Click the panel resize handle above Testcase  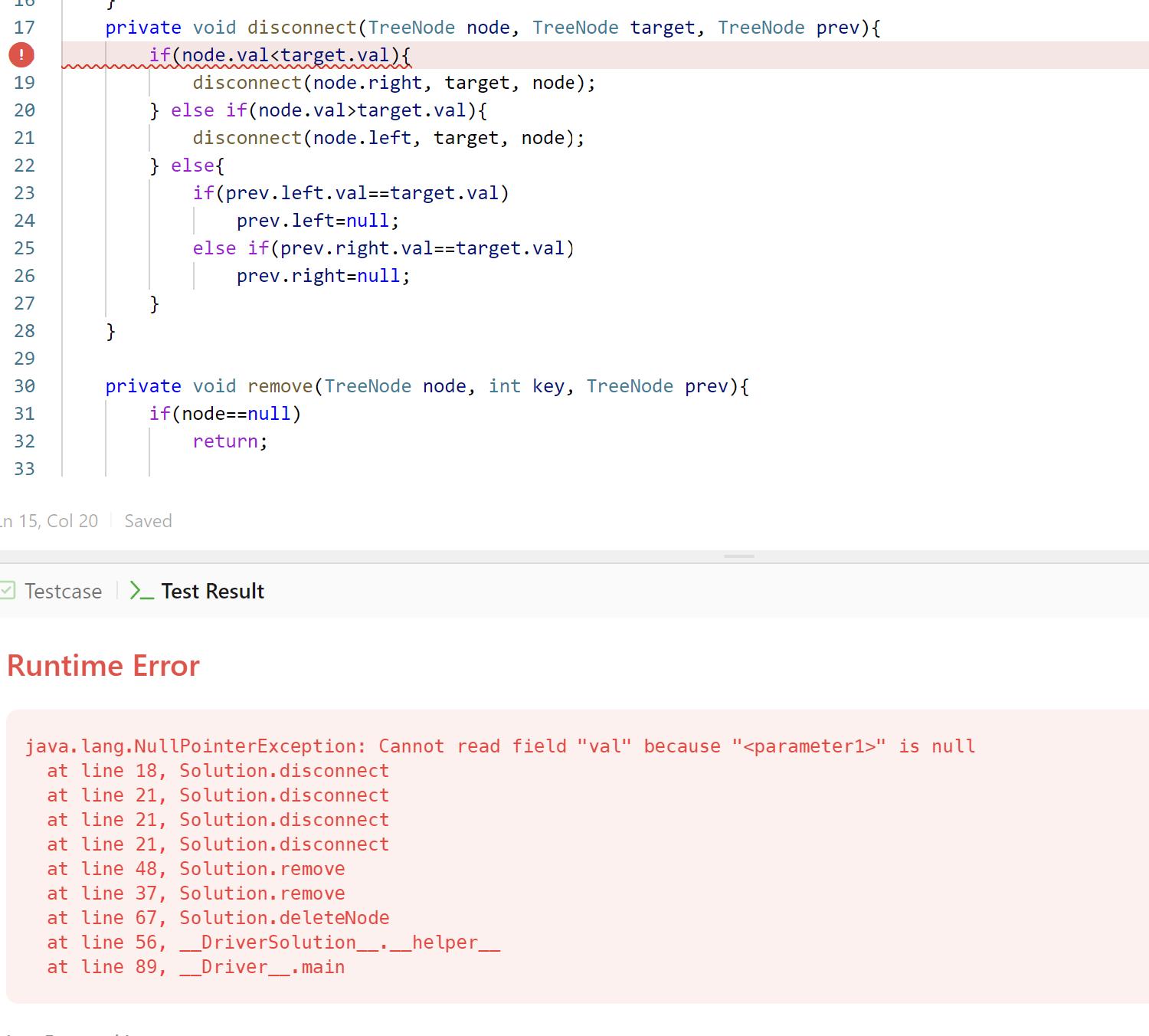pyautogui.click(x=739, y=556)
